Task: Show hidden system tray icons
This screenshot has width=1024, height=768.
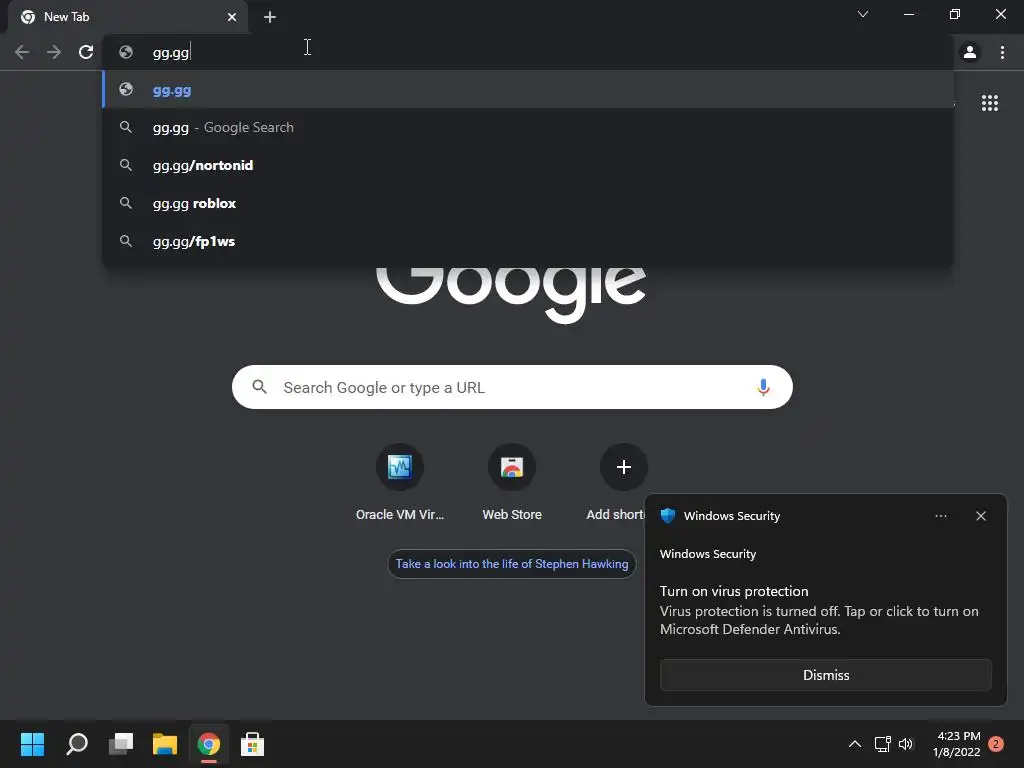Action: click(x=854, y=744)
